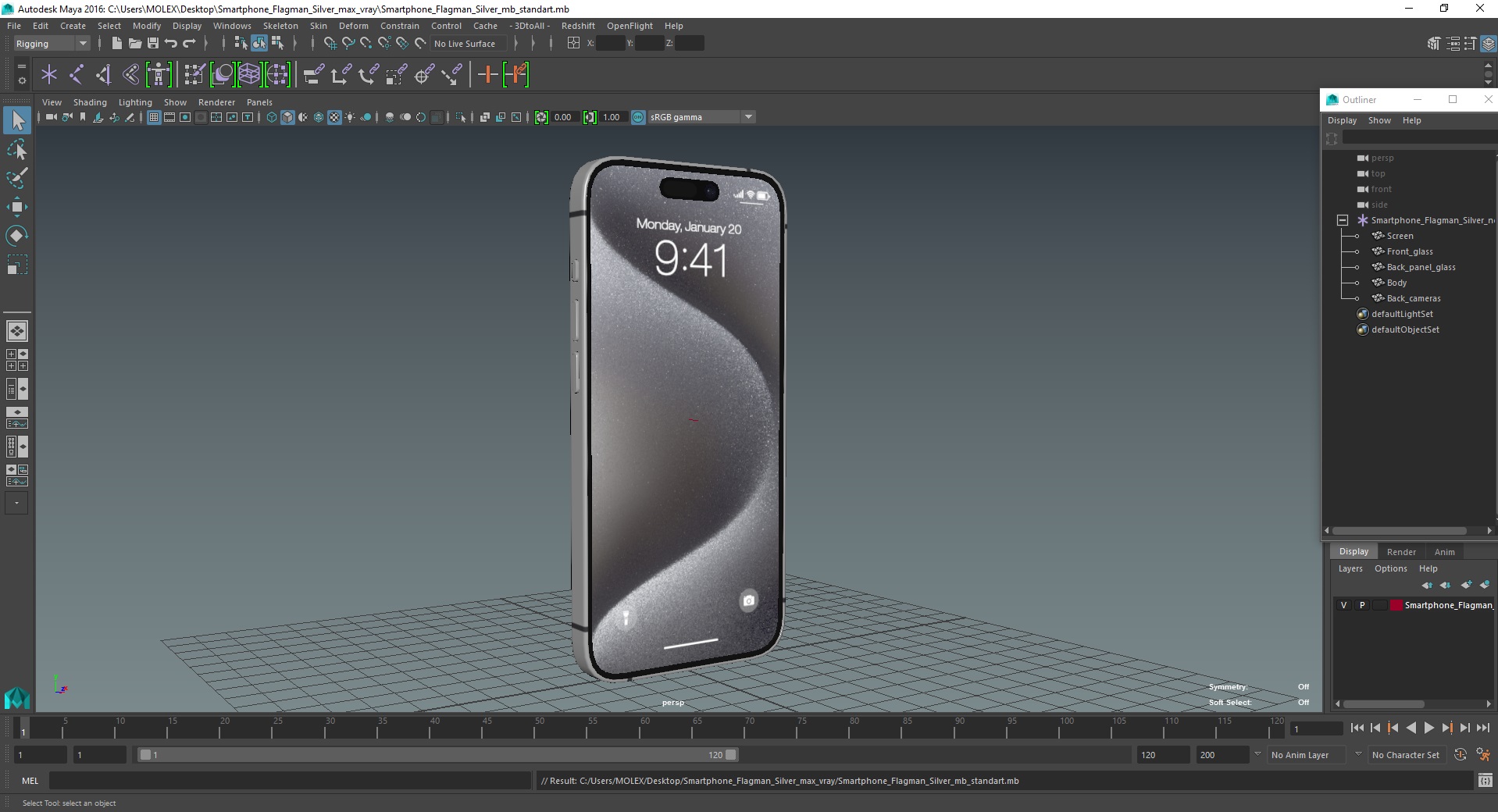The image size is (1498, 812).
Task: Choose the Rotate tool in the toolbox
Action: tap(16, 236)
